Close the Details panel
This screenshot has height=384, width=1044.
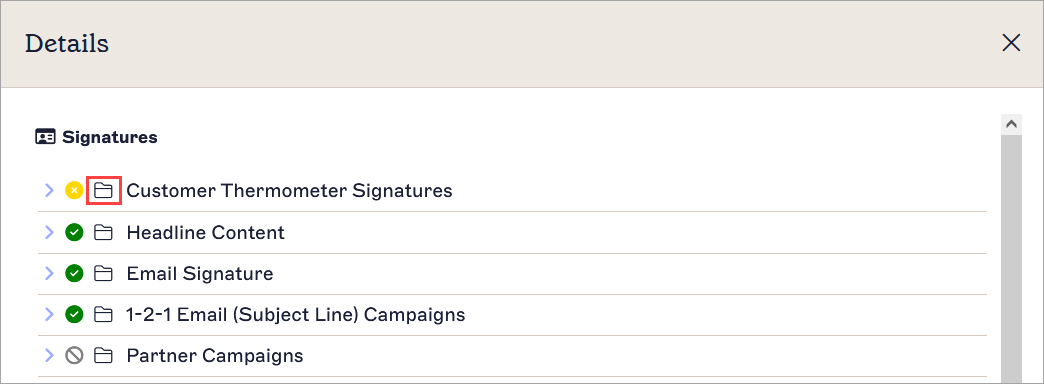1011,43
